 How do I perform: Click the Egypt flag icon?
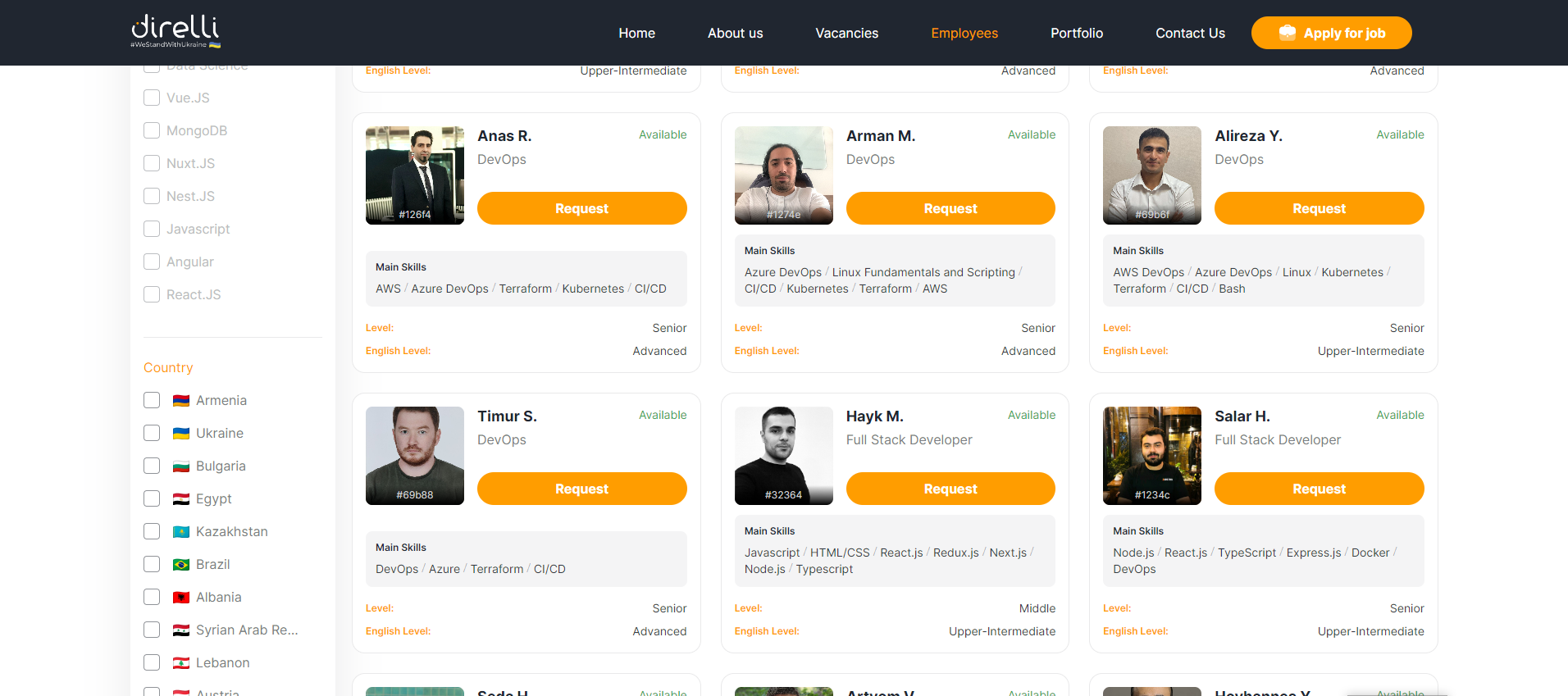pyautogui.click(x=181, y=498)
